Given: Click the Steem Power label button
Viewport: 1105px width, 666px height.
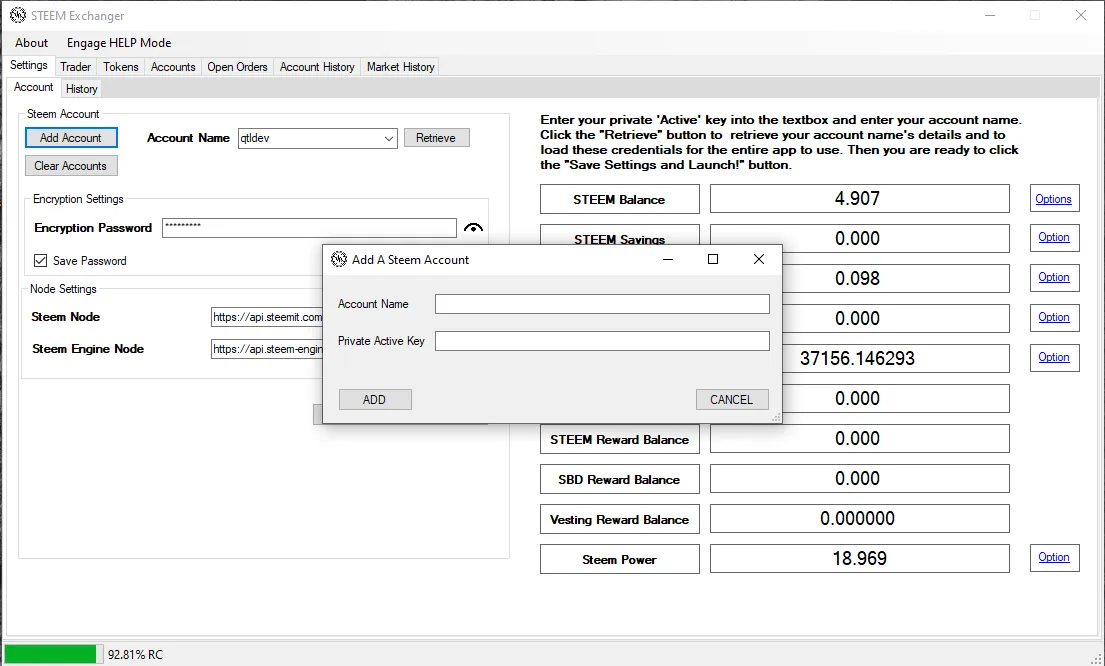Looking at the screenshot, I should point(619,560).
